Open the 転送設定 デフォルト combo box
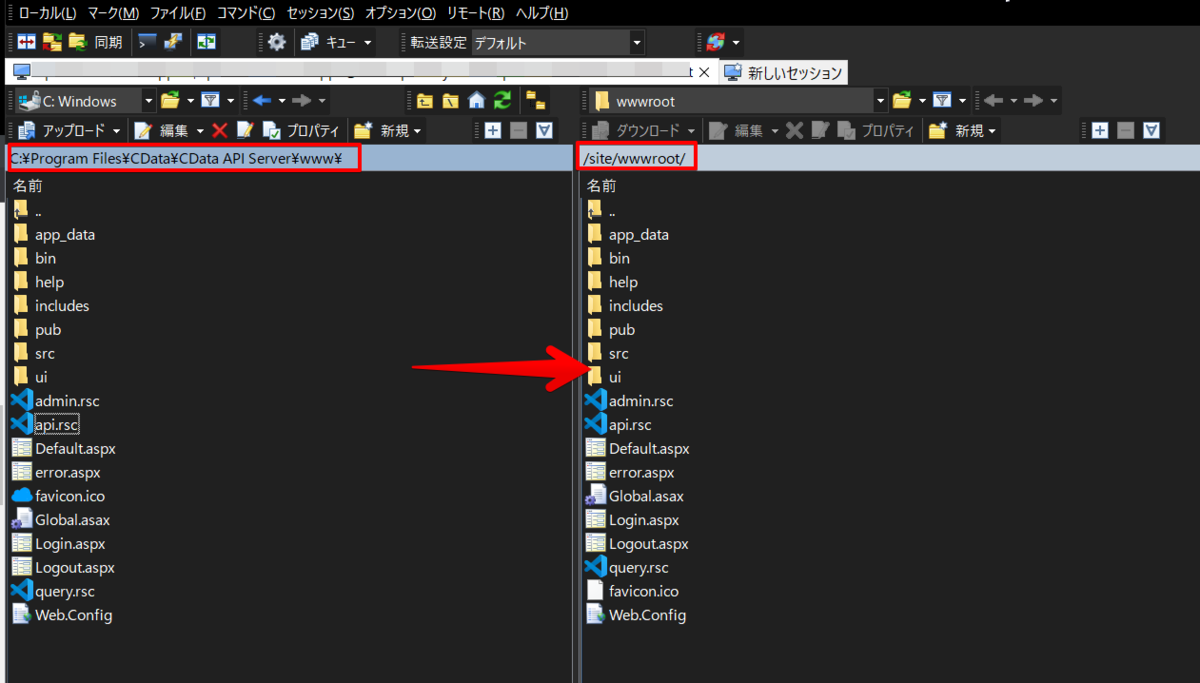This screenshot has height=683, width=1200. point(557,43)
